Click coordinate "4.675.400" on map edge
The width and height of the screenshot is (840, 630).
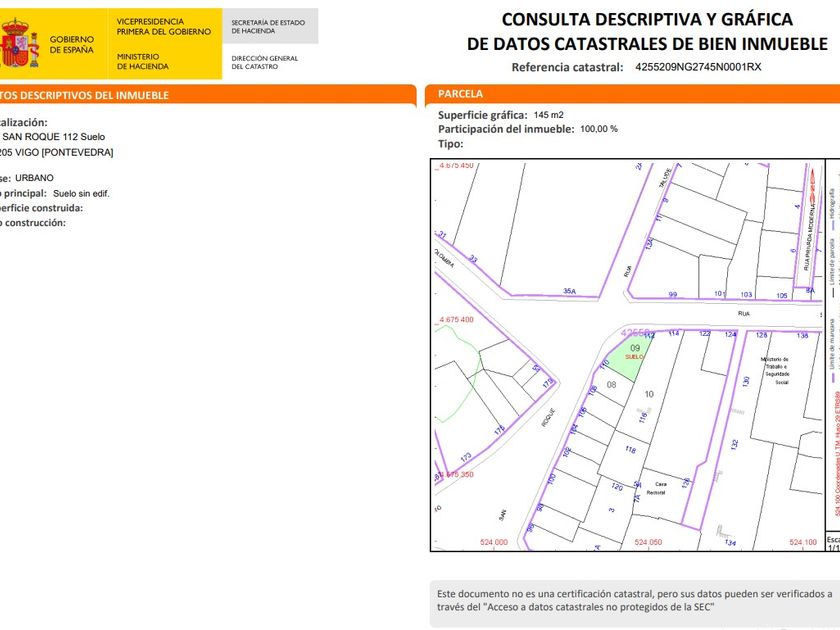point(456,320)
